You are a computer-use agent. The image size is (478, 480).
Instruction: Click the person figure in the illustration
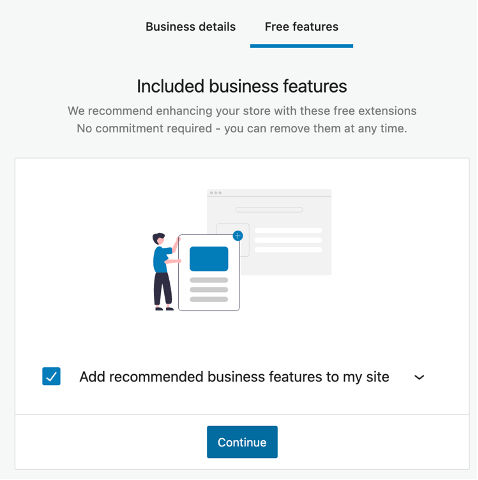pyautogui.click(x=165, y=272)
